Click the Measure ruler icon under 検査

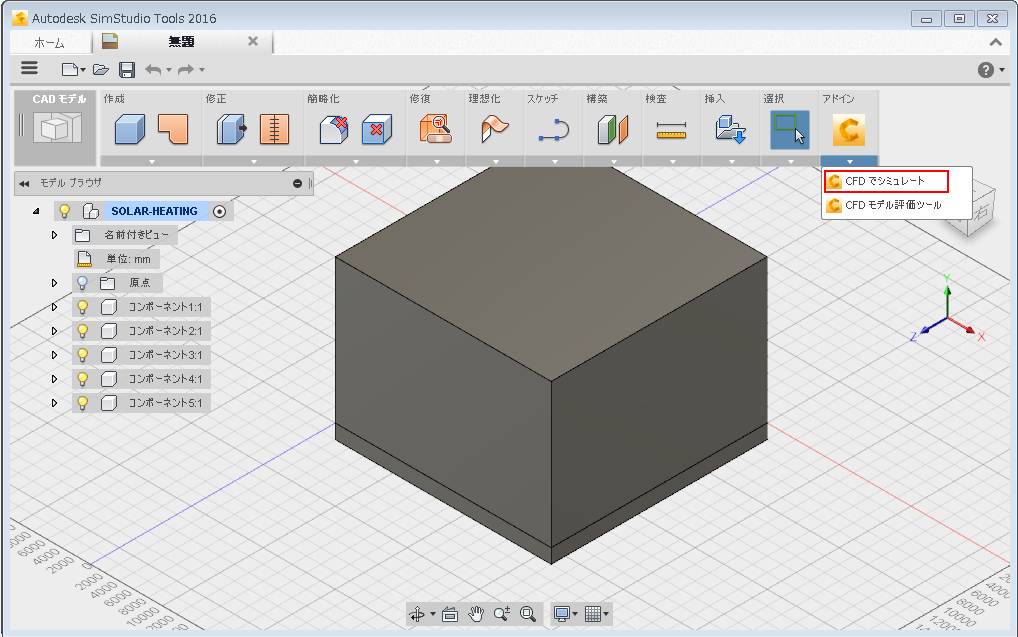[671, 130]
